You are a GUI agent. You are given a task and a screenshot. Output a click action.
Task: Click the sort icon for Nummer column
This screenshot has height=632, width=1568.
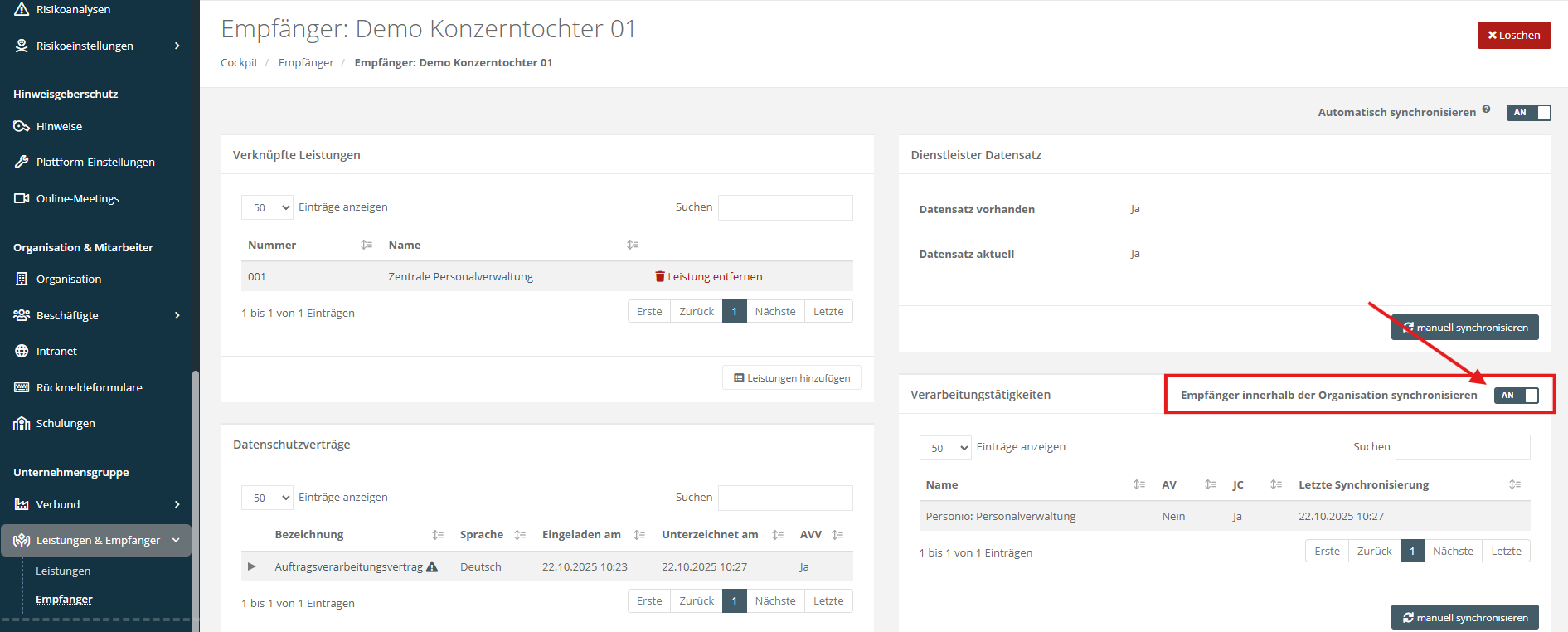(367, 245)
